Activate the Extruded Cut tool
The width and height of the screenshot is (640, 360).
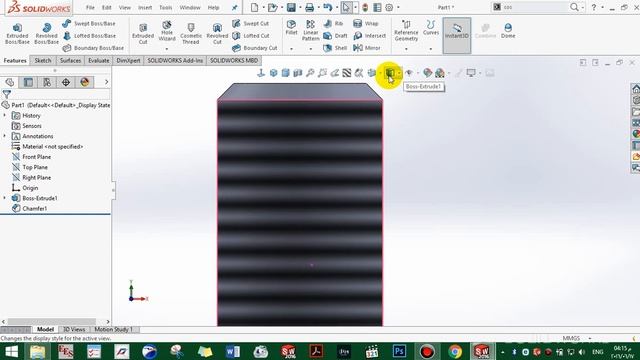click(x=143, y=33)
